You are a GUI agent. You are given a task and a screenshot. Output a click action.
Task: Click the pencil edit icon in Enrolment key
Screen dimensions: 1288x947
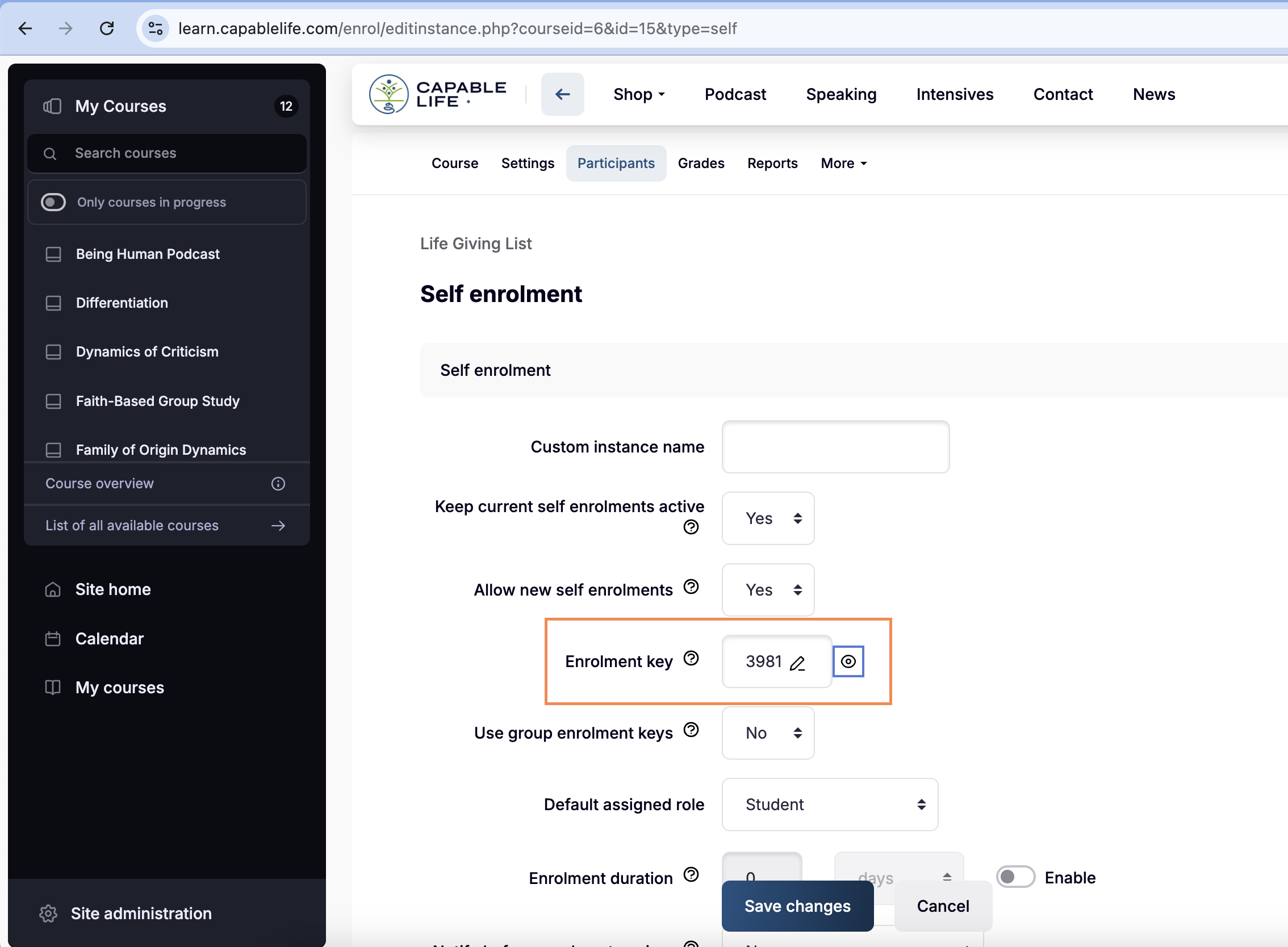pyautogui.click(x=797, y=663)
